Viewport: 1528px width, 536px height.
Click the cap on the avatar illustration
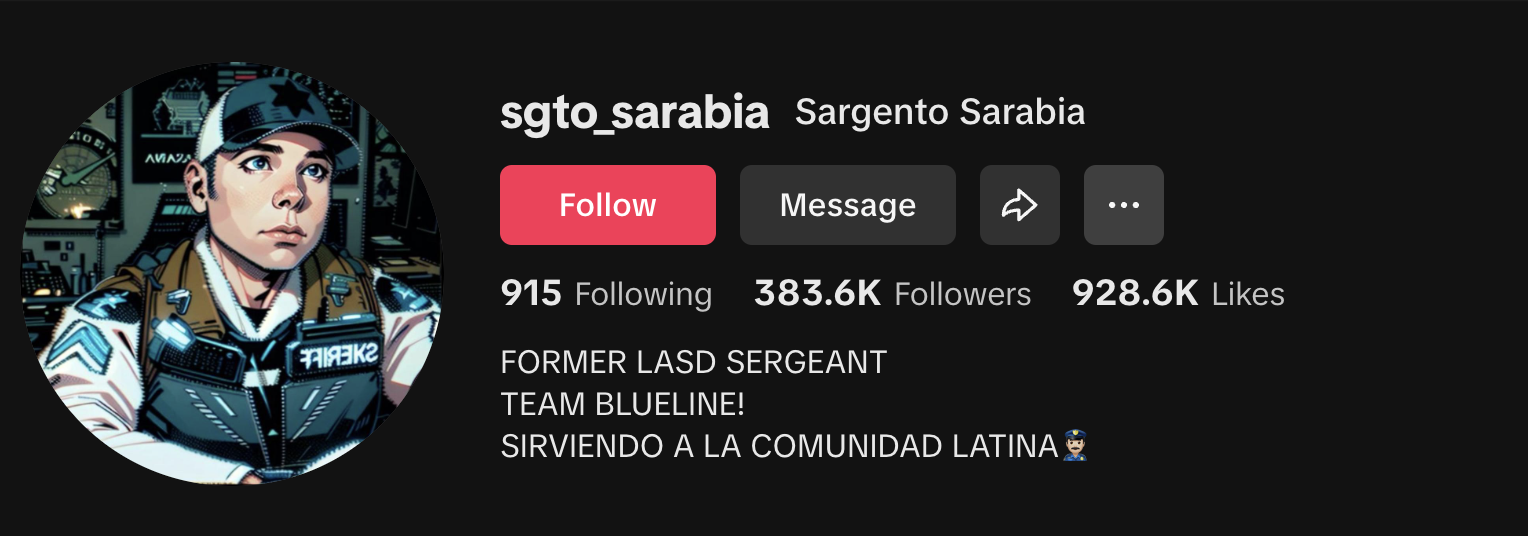(278, 120)
